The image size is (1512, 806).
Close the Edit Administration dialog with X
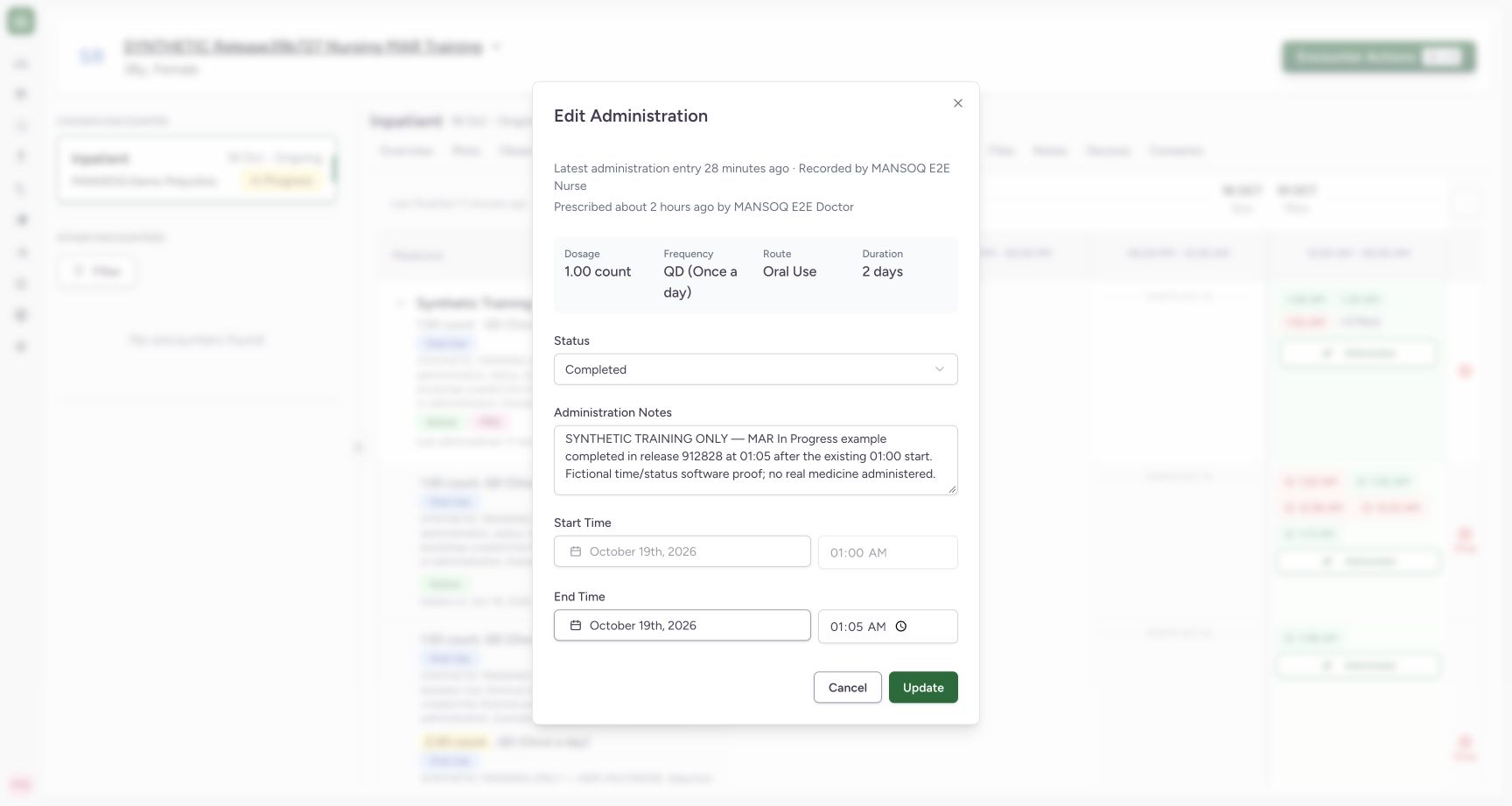tap(958, 103)
